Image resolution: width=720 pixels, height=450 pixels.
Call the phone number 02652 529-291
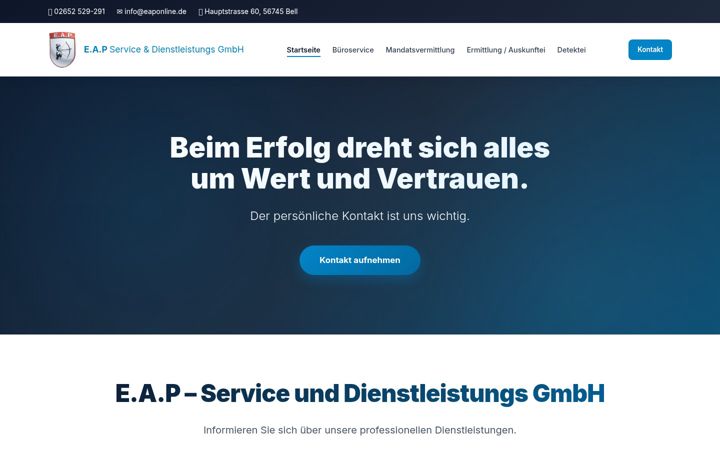point(79,11)
